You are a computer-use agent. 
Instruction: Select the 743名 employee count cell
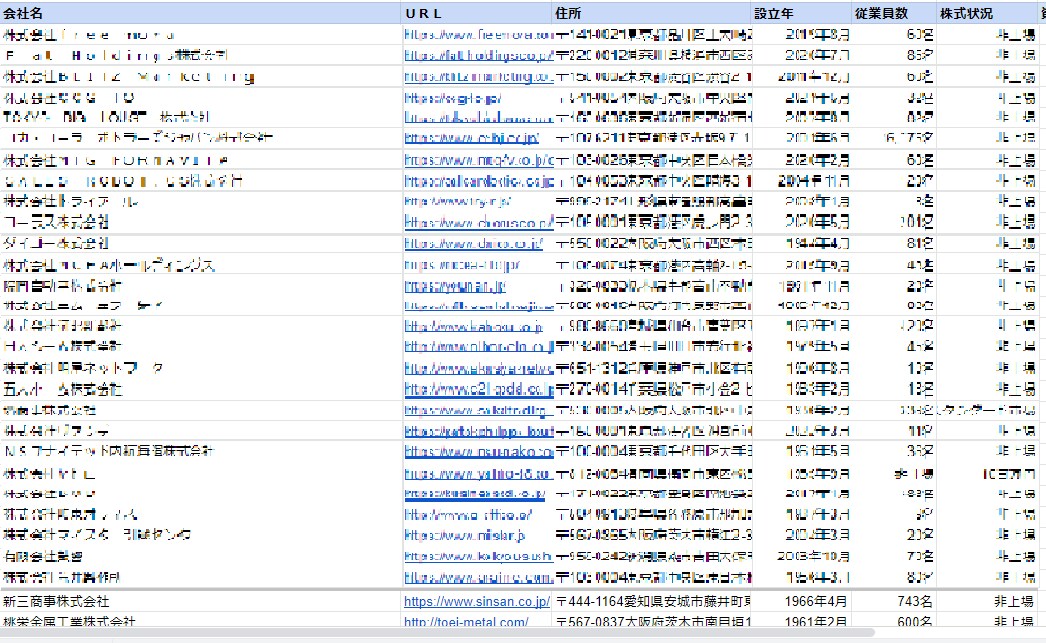pos(894,602)
